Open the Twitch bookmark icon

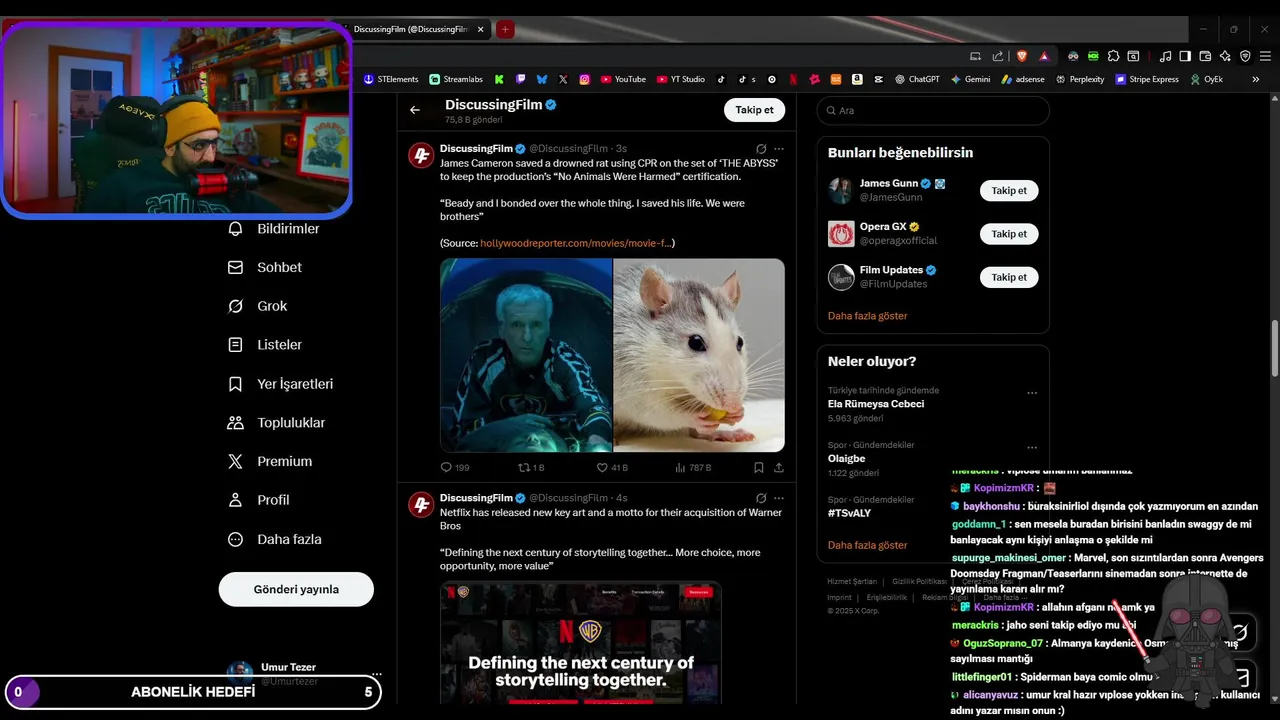coord(520,79)
